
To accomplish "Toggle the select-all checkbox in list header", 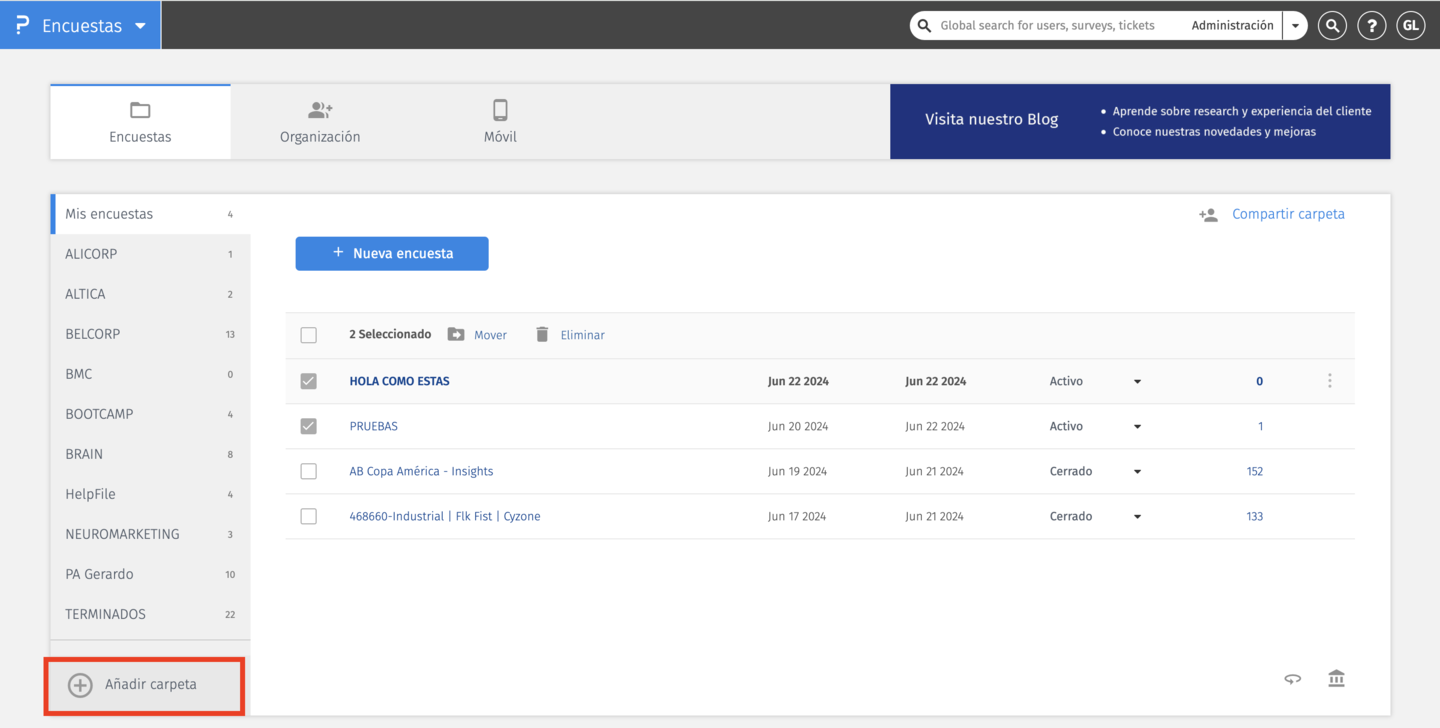I will pos(308,335).
